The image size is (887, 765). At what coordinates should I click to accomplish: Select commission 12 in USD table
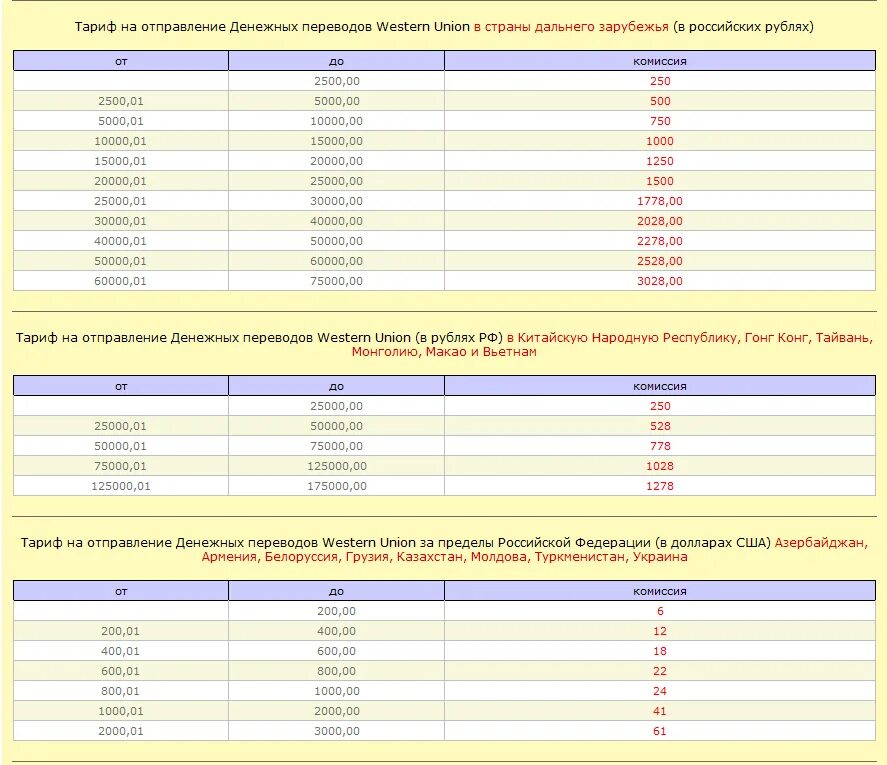pyautogui.click(x=660, y=631)
